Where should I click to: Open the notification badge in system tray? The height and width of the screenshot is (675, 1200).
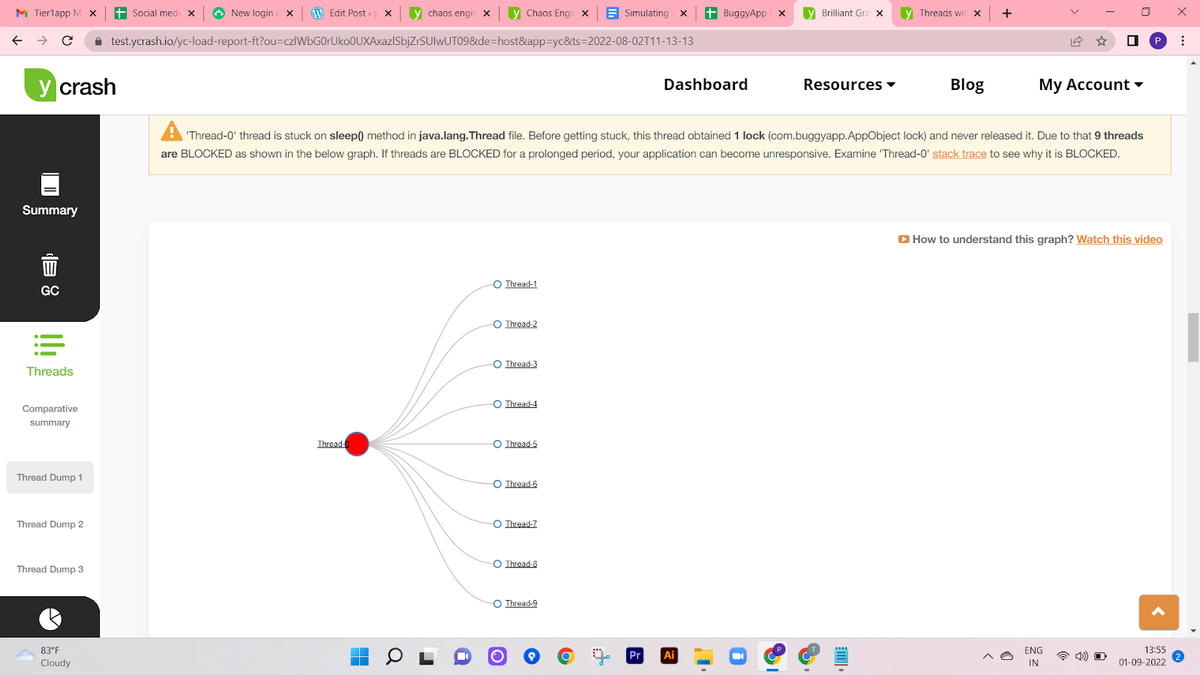pyautogui.click(x=1177, y=656)
